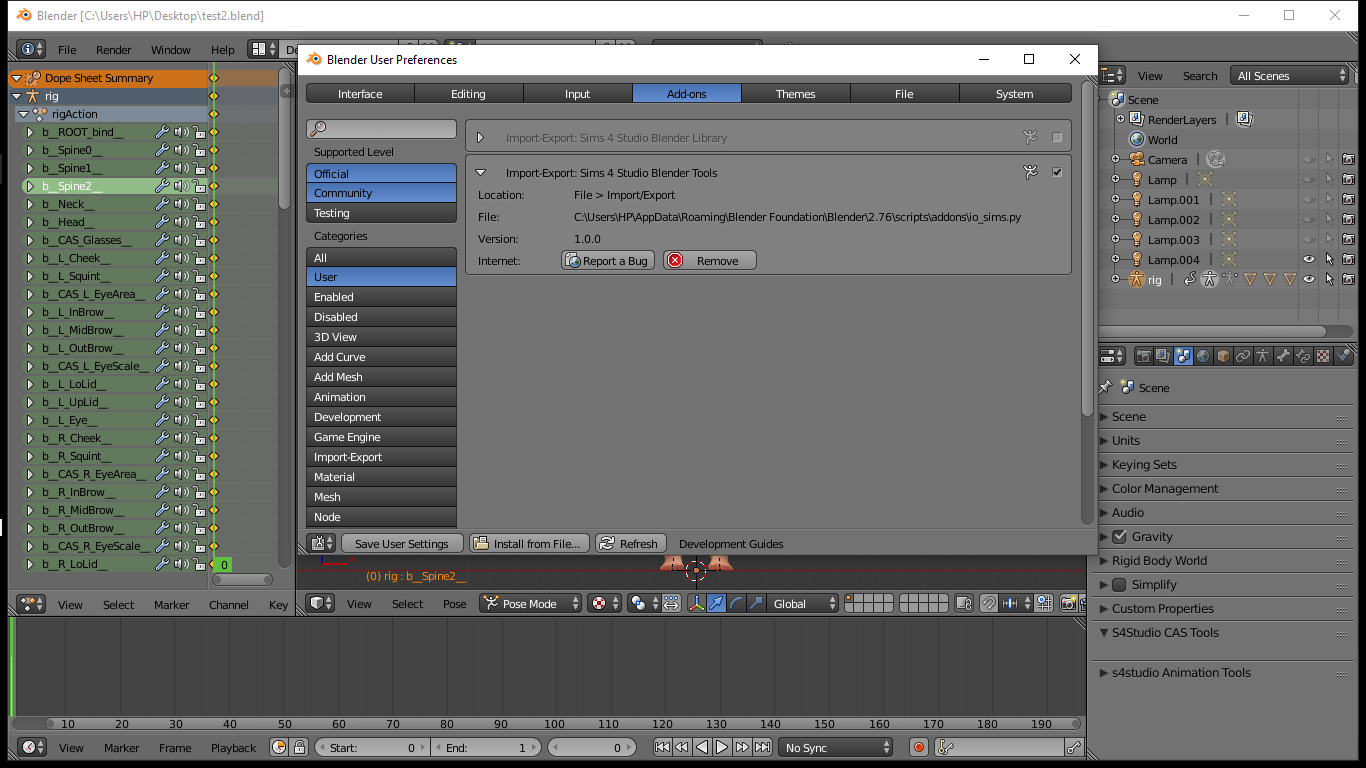The height and width of the screenshot is (768, 1366).
Task: Open the World properties tab globe icon
Action: (x=1203, y=356)
